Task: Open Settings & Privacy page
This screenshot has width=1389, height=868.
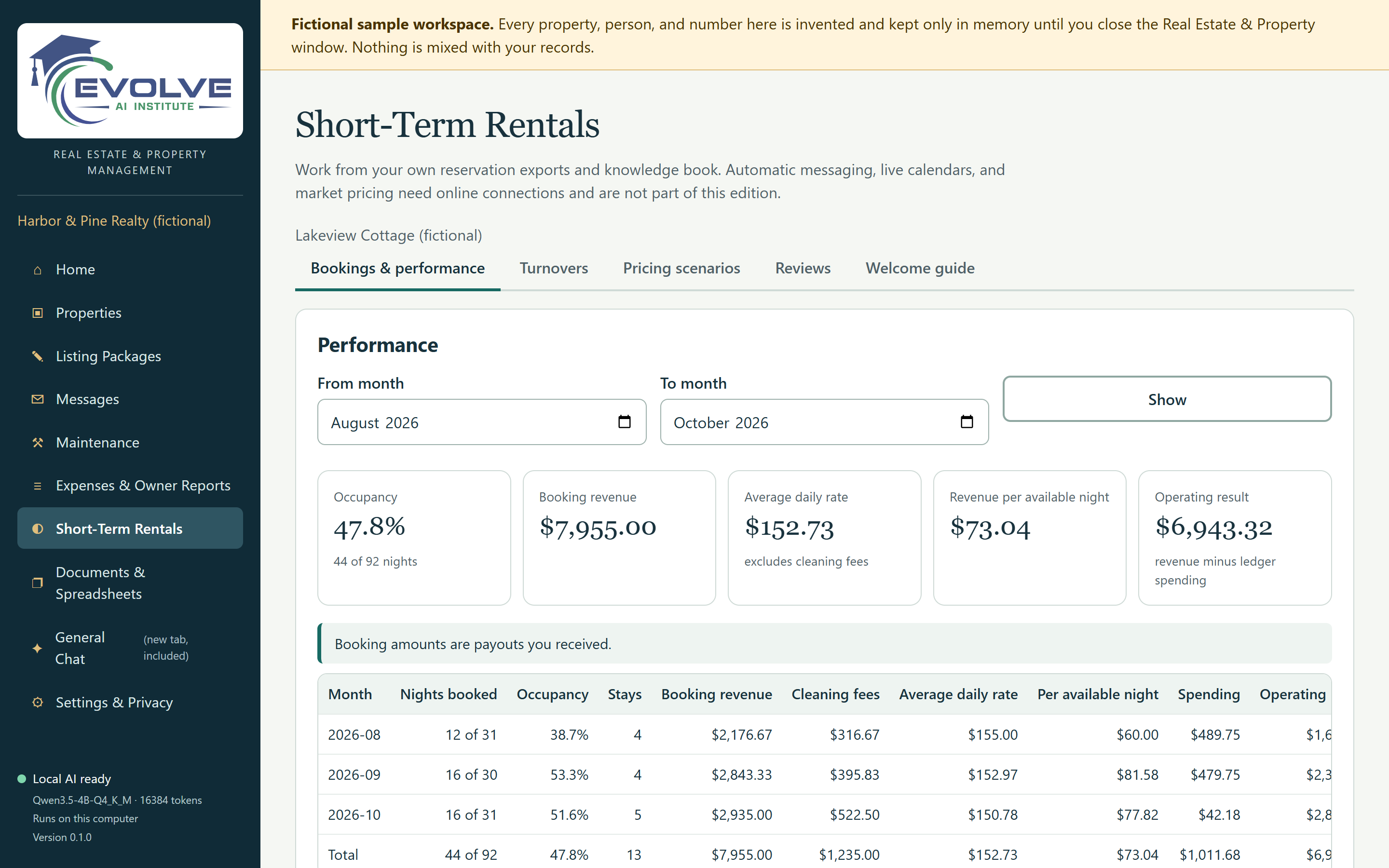Action: [x=130, y=702]
